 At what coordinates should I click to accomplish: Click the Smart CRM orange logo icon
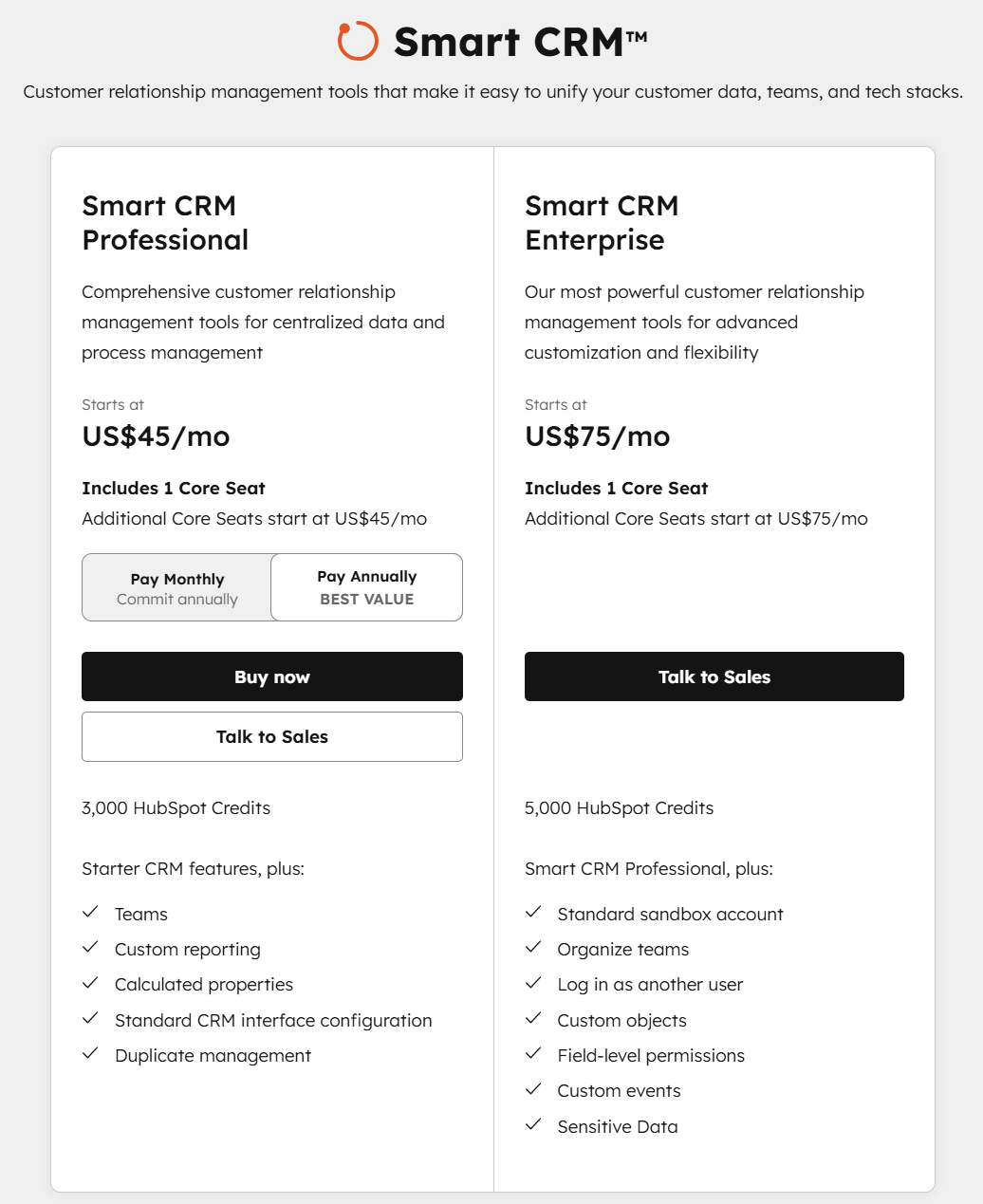[358, 42]
